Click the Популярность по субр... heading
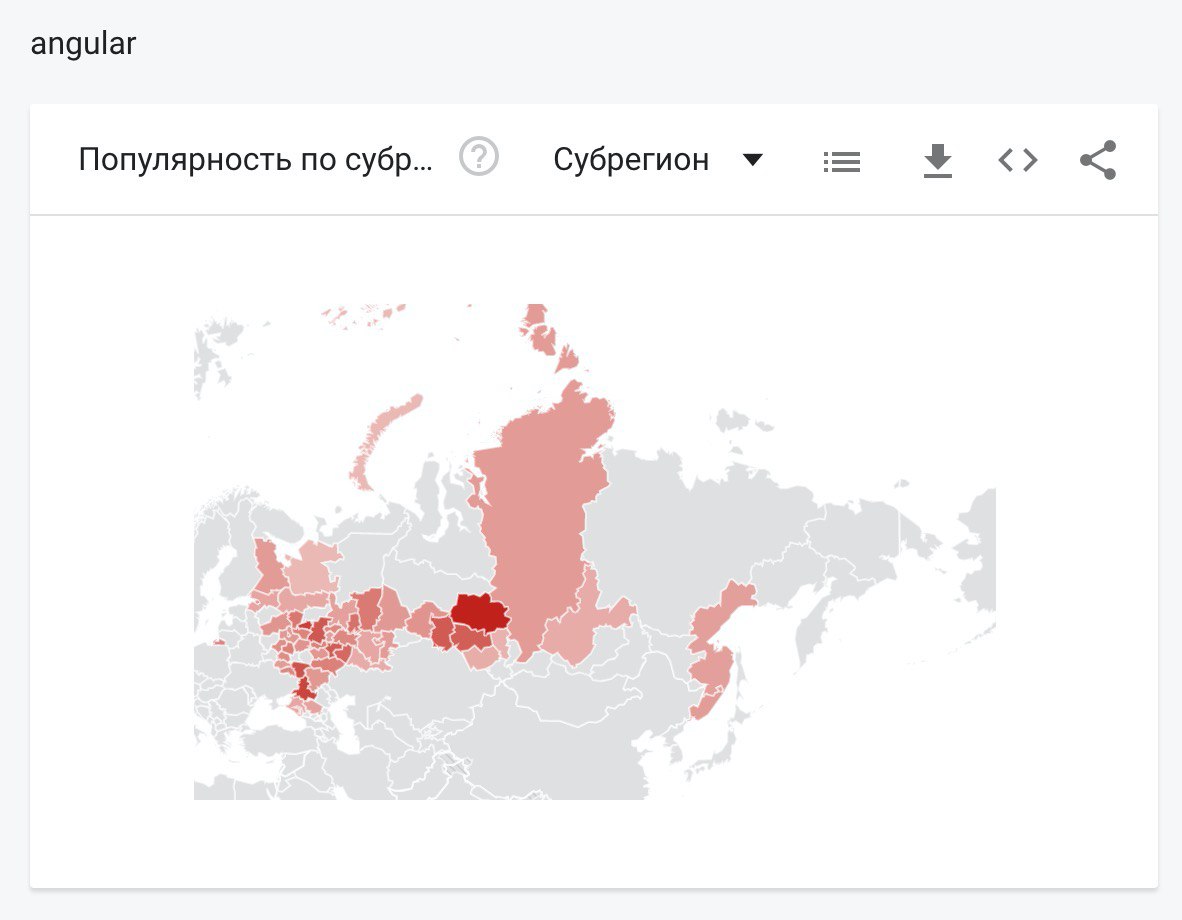The width and height of the screenshot is (1182, 920). click(x=256, y=160)
